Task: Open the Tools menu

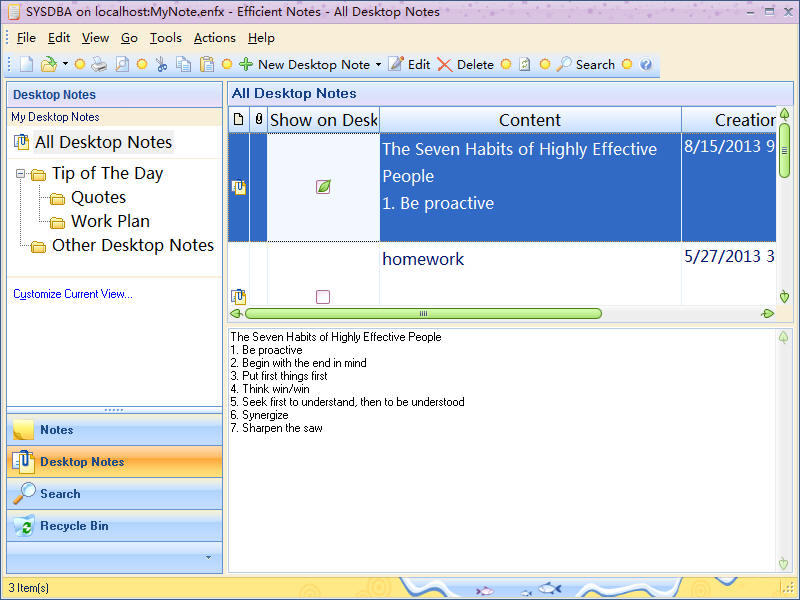Action: coord(166,38)
